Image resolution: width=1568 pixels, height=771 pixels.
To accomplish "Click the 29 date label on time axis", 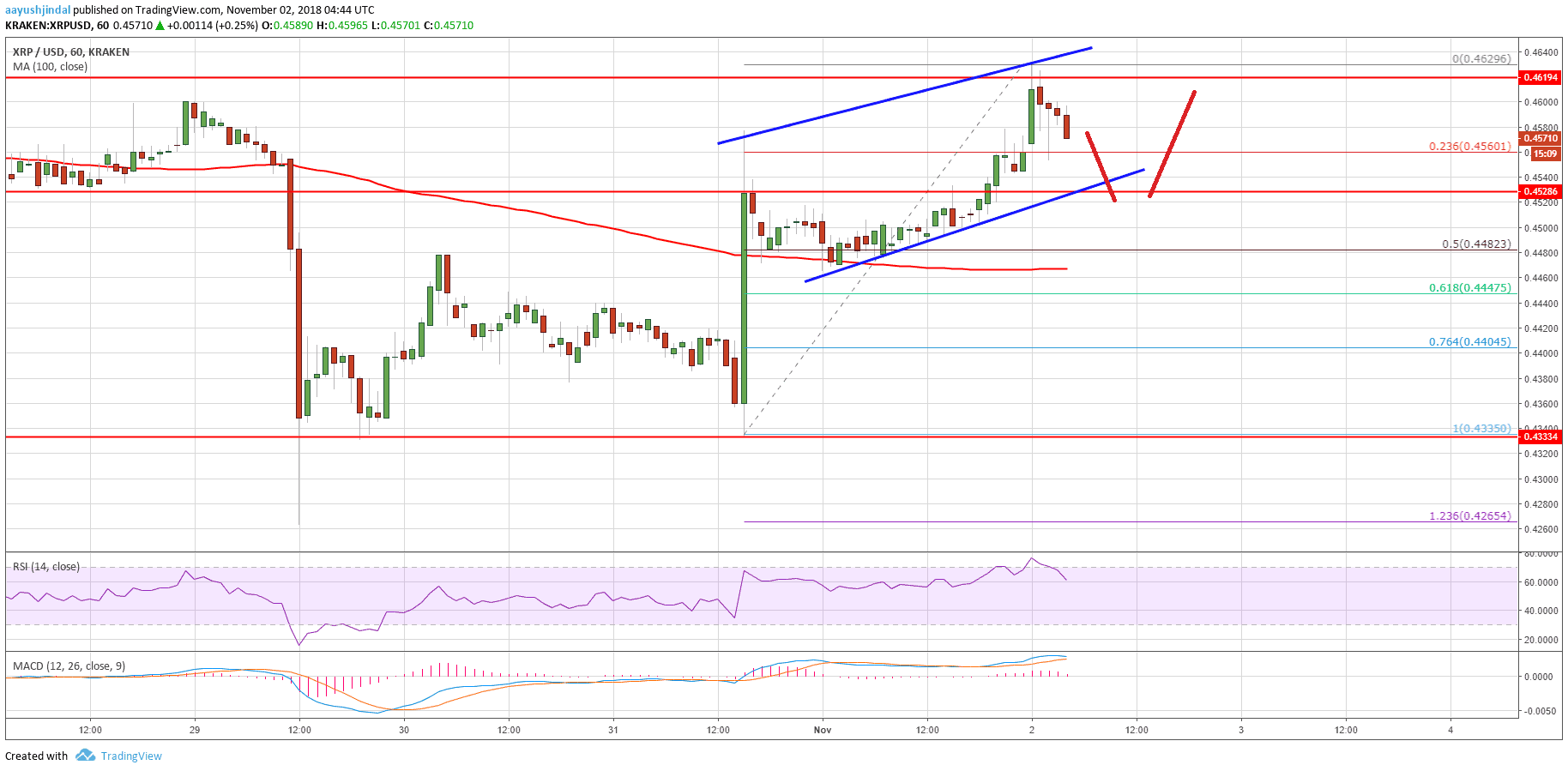I will [x=195, y=731].
